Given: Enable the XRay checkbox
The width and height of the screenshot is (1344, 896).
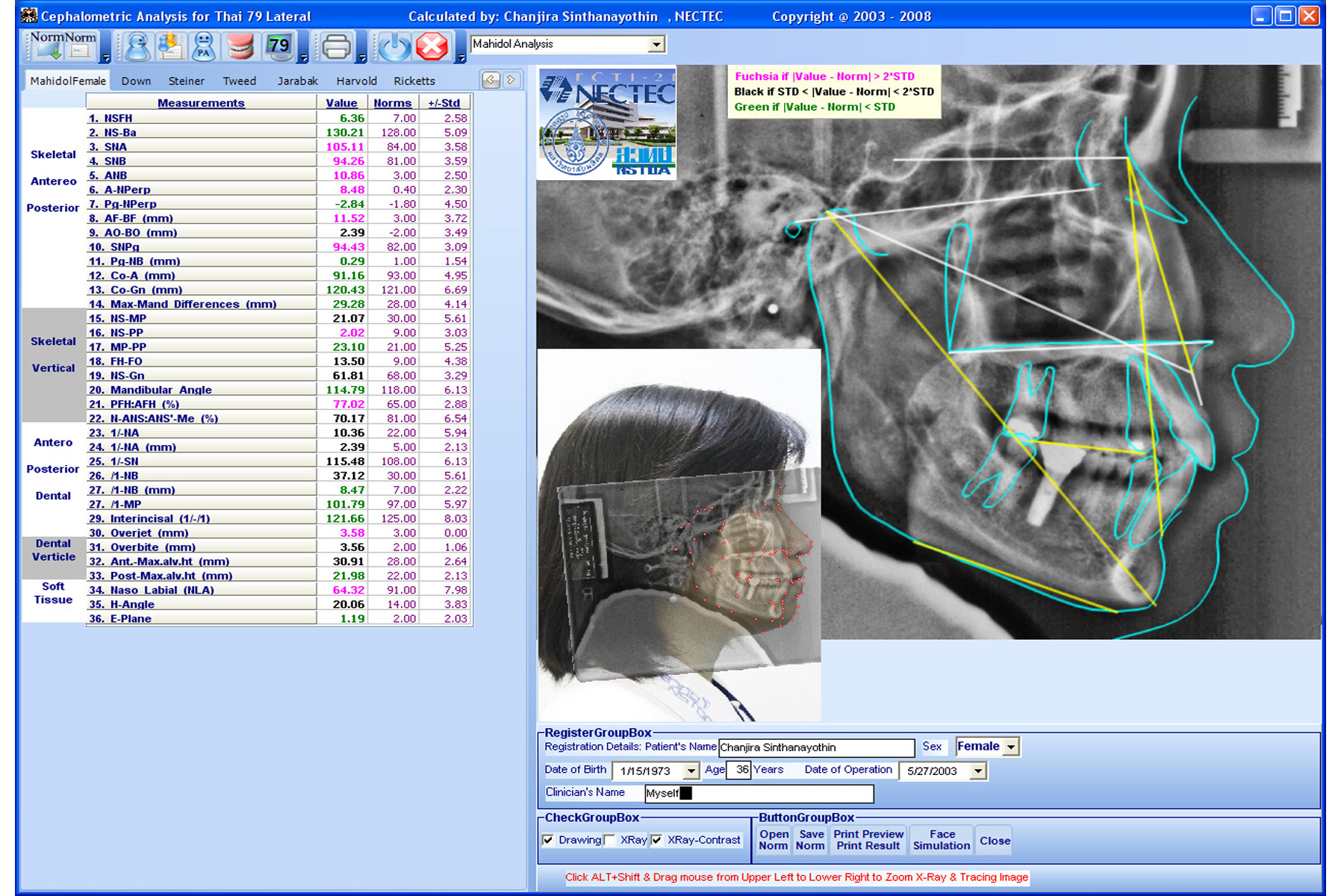Looking at the screenshot, I should point(610,840).
